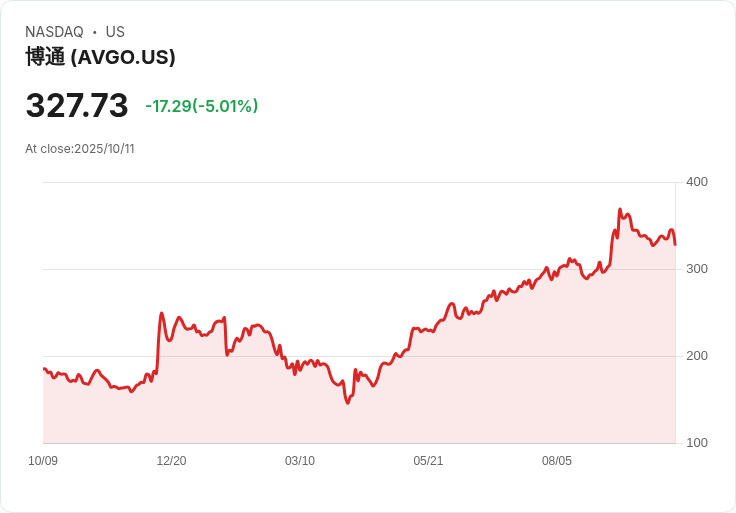The width and height of the screenshot is (736, 513).
Task: Select the 12/20 date marker
Action: tap(171, 461)
